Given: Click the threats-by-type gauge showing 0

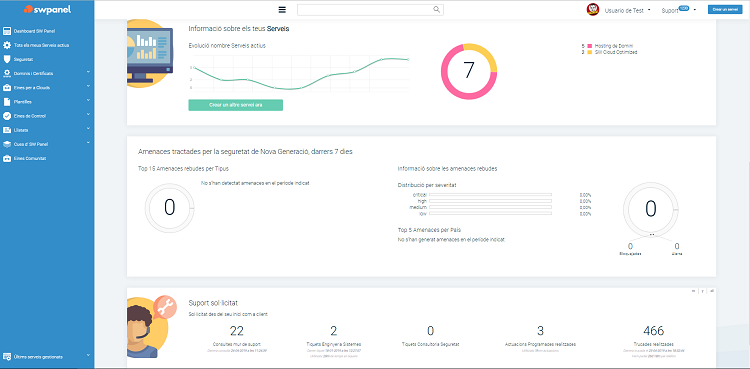Looking at the screenshot, I should coord(169,208).
